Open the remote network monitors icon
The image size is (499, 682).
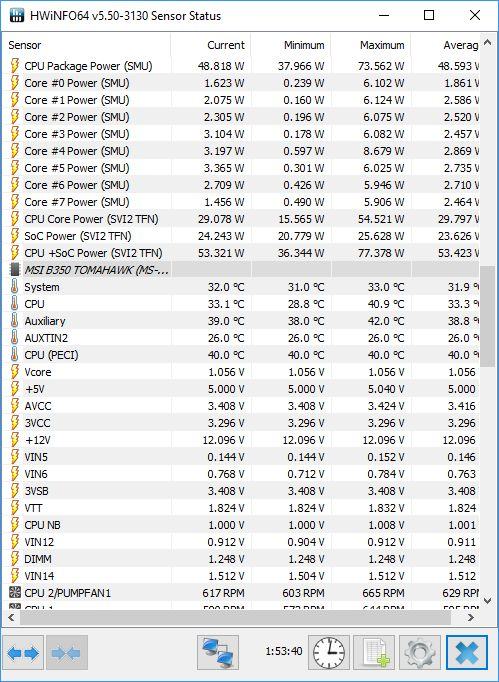coord(218,652)
